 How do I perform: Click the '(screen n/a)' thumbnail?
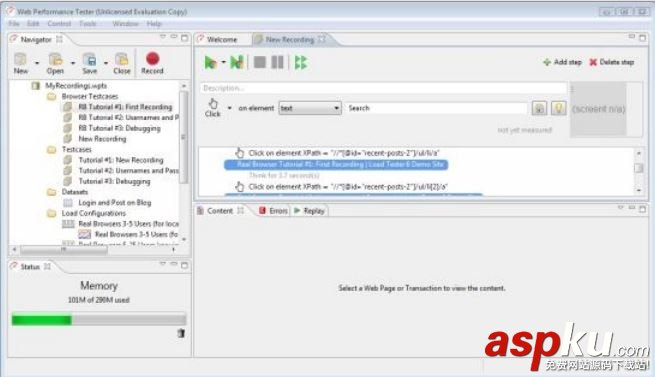pos(599,109)
